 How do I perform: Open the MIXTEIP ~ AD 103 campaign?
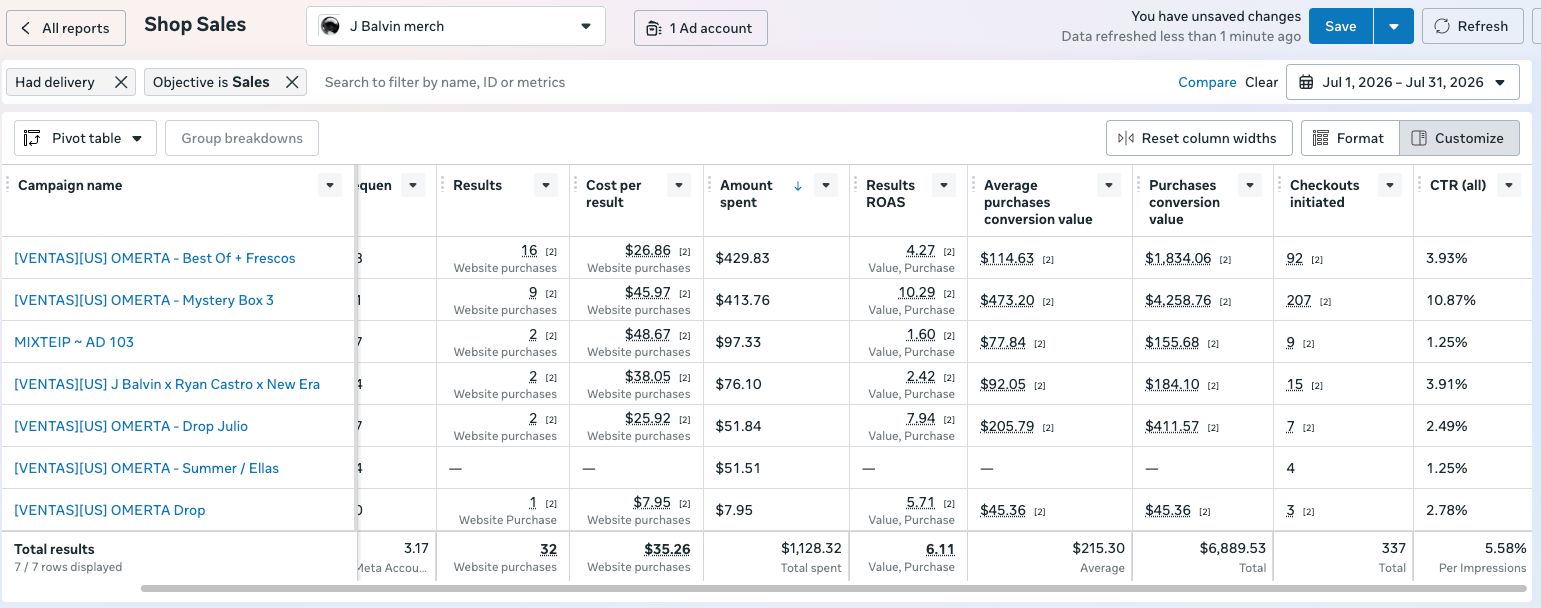pos(74,342)
